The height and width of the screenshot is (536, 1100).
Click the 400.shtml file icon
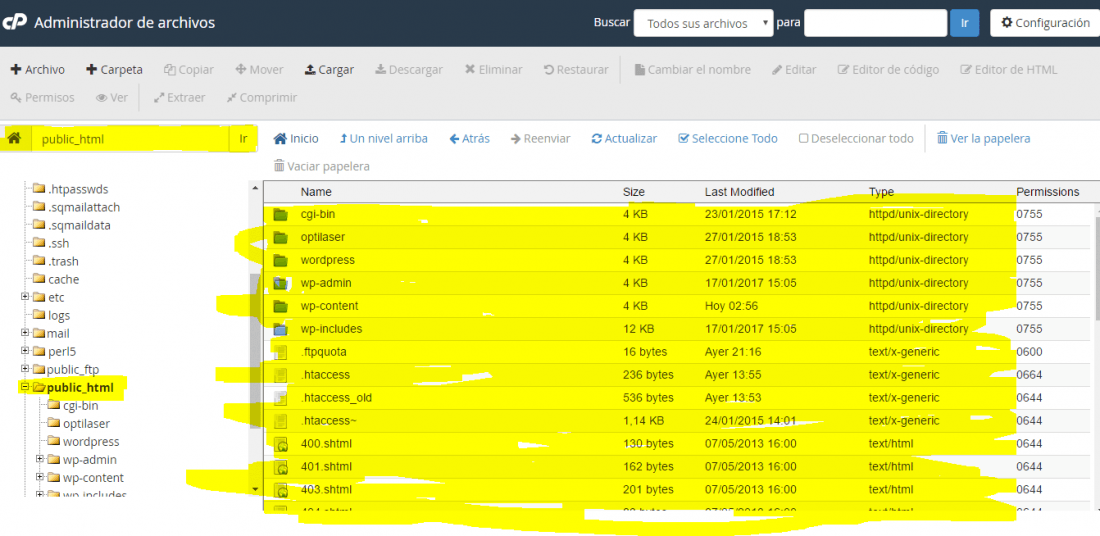coord(281,444)
